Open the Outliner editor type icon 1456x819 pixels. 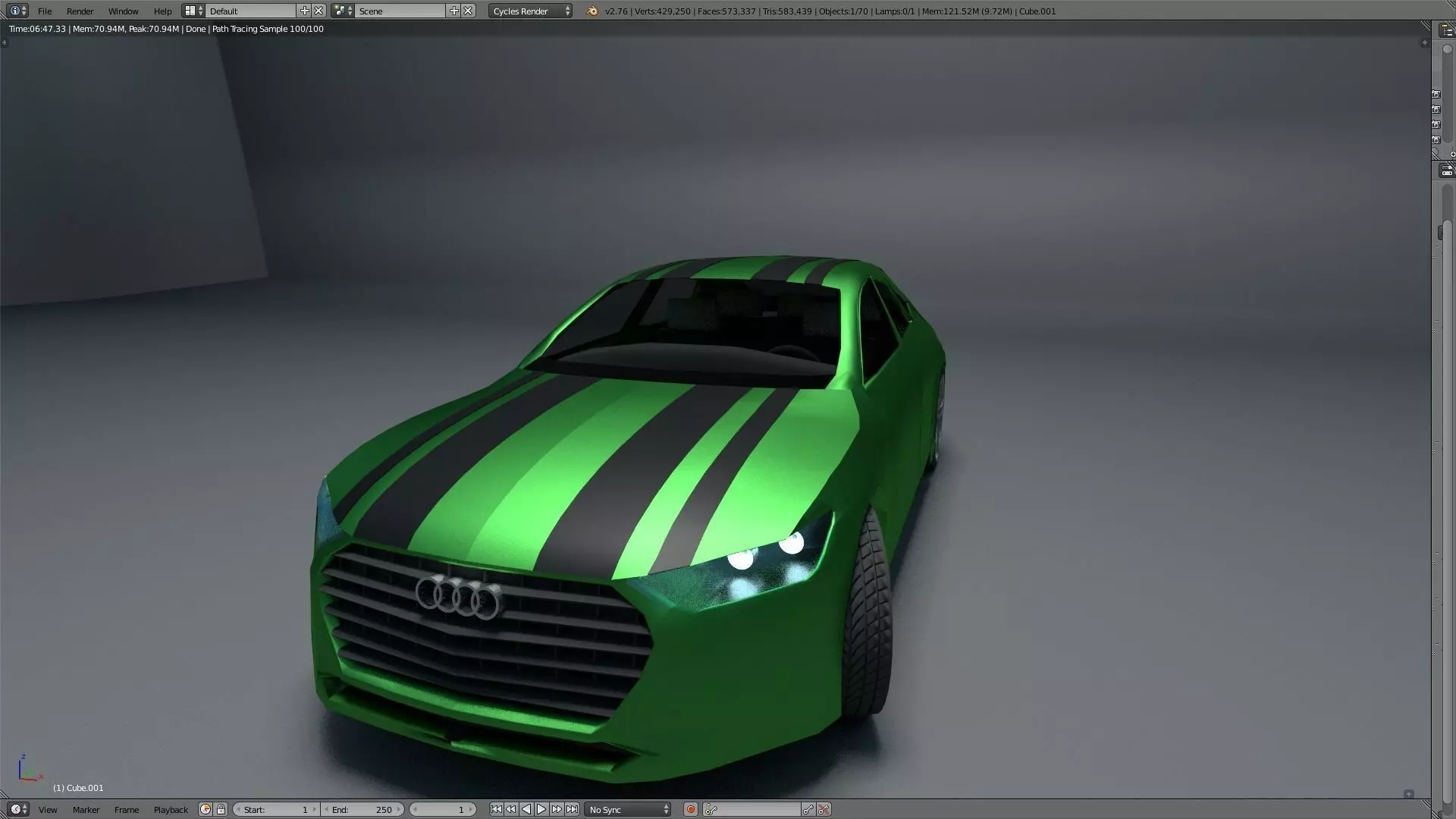click(x=1447, y=30)
